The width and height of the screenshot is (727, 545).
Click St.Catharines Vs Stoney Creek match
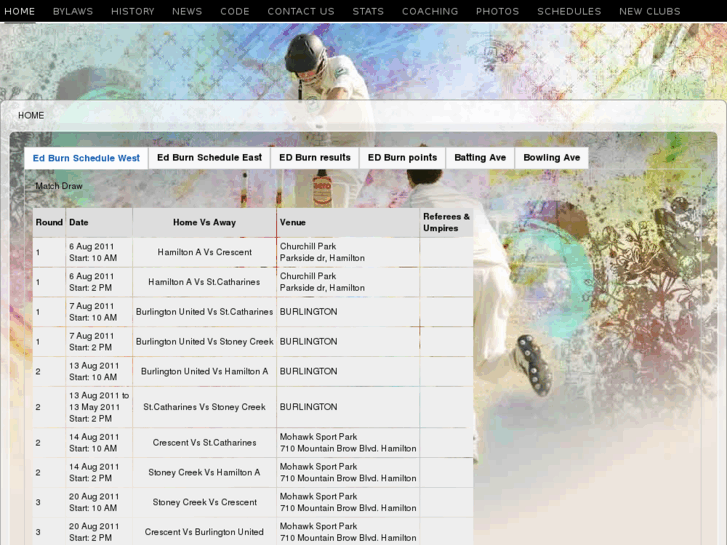click(204, 407)
